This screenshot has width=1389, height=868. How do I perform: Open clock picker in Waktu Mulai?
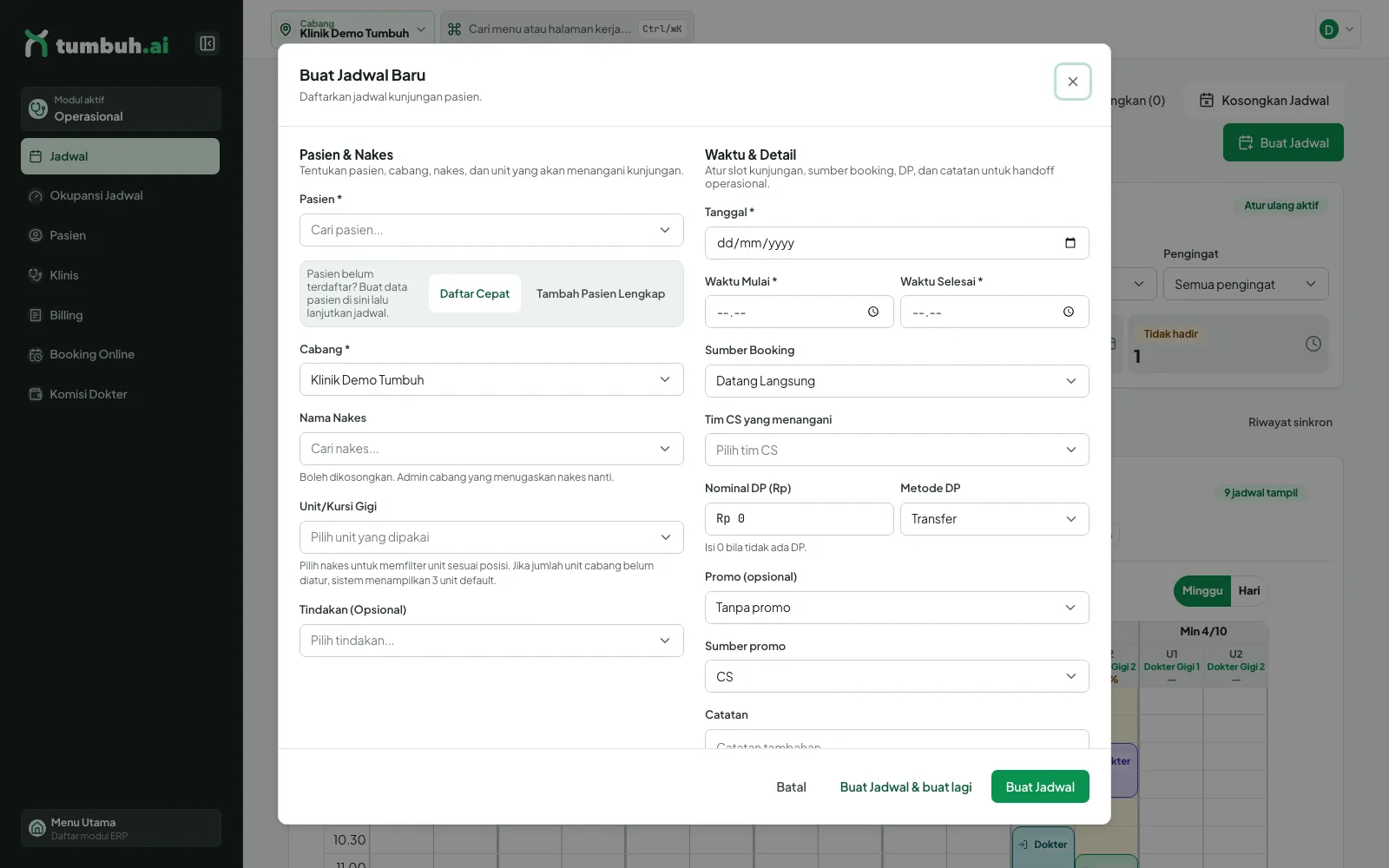(873, 312)
